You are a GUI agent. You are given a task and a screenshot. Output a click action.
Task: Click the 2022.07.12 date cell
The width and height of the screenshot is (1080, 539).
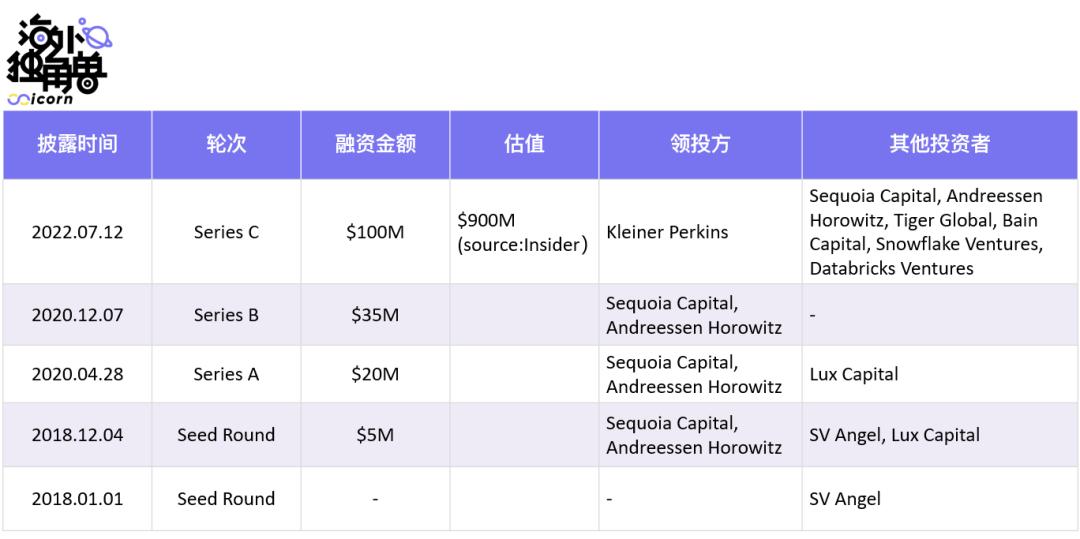click(77, 232)
